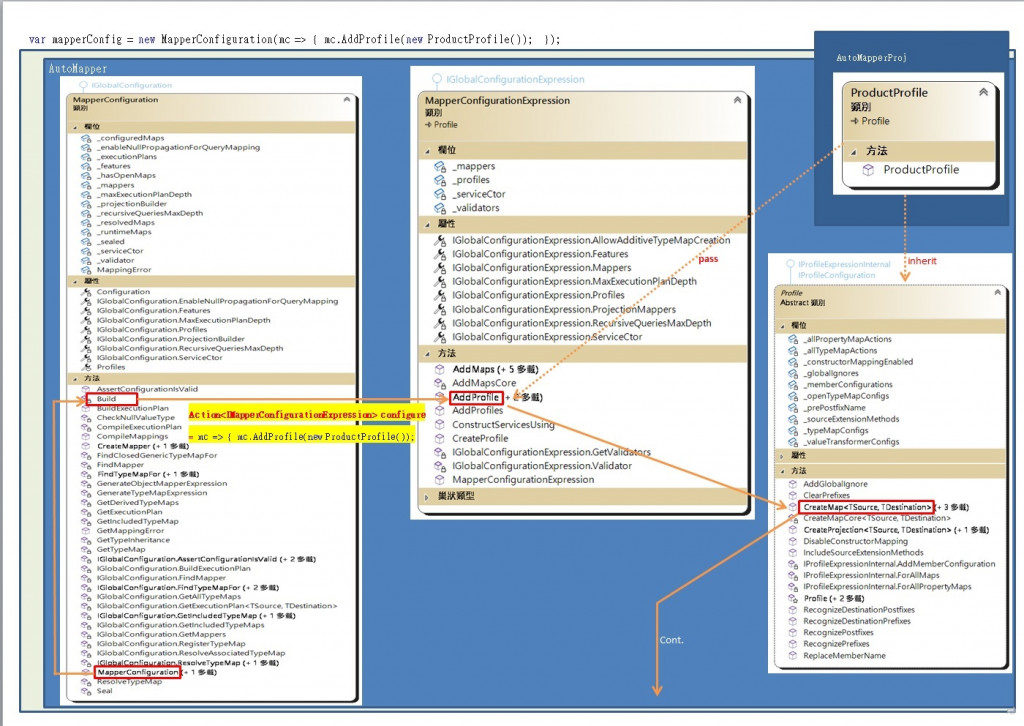Screen dimensions: 1024x726
Task: Select the RecognizePrefixes method row
Action: [836, 644]
